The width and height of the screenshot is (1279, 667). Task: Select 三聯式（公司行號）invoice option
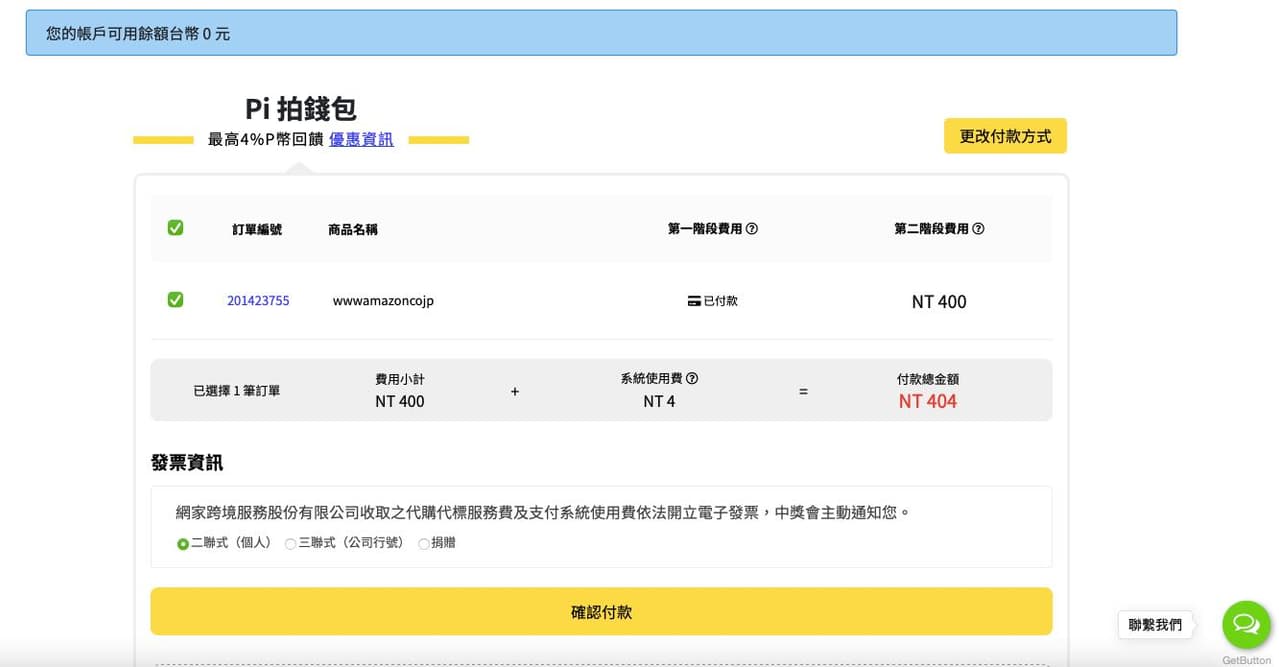tap(290, 544)
